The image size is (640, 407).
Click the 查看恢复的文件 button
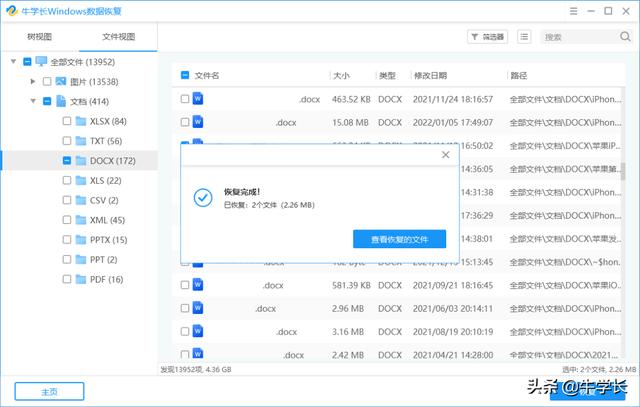[x=399, y=239]
